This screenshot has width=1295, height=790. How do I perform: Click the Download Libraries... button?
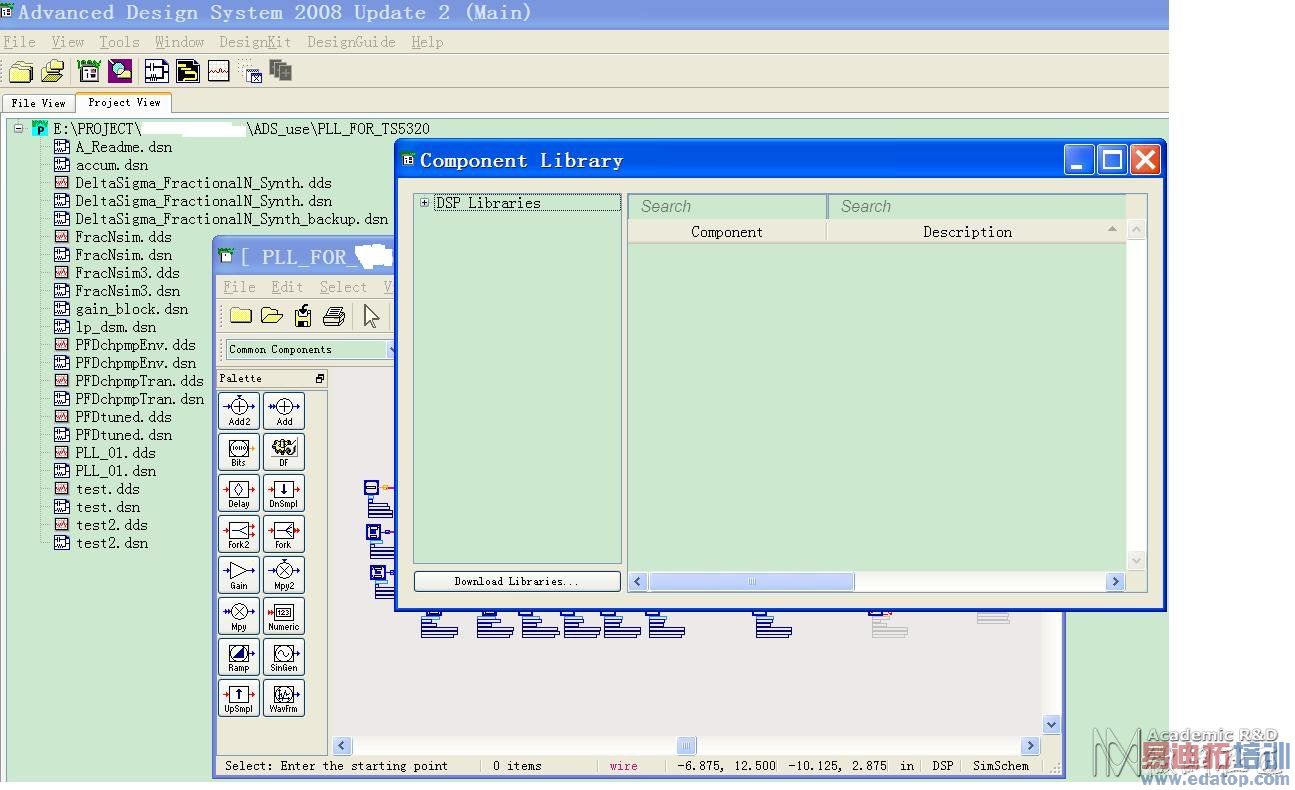[x=517, y=581]
